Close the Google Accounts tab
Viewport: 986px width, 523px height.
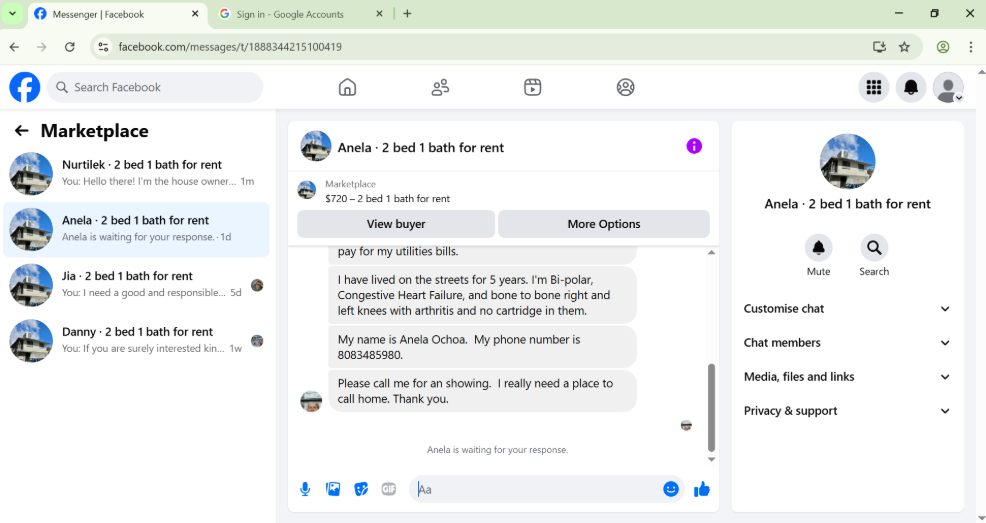pos(379,13)
